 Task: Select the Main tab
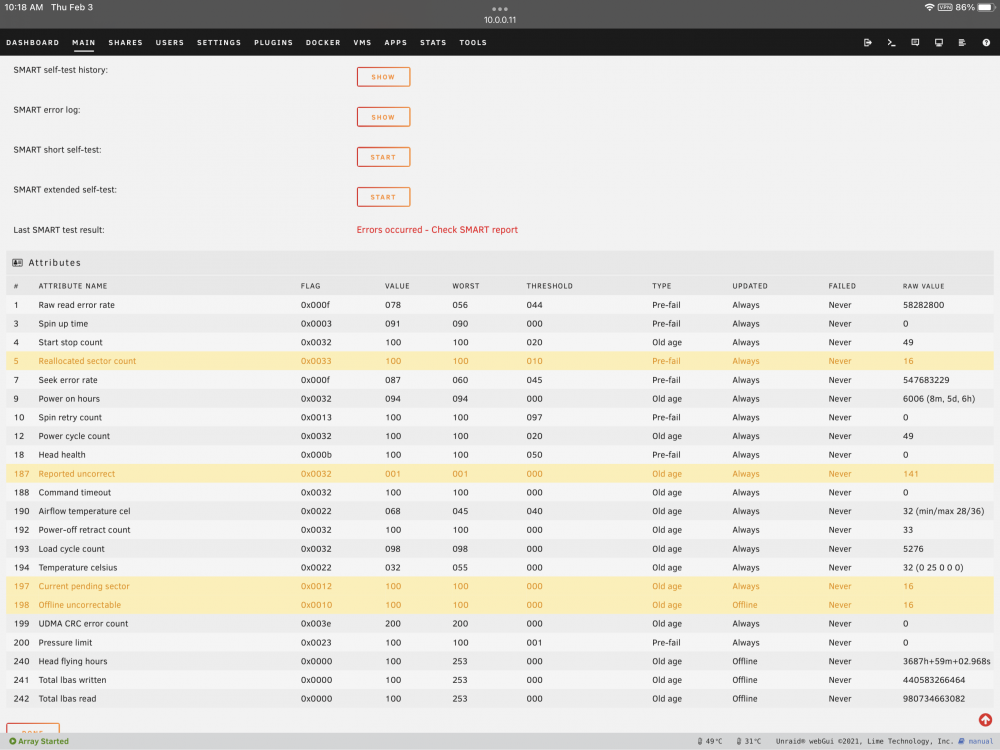(84, 43)
